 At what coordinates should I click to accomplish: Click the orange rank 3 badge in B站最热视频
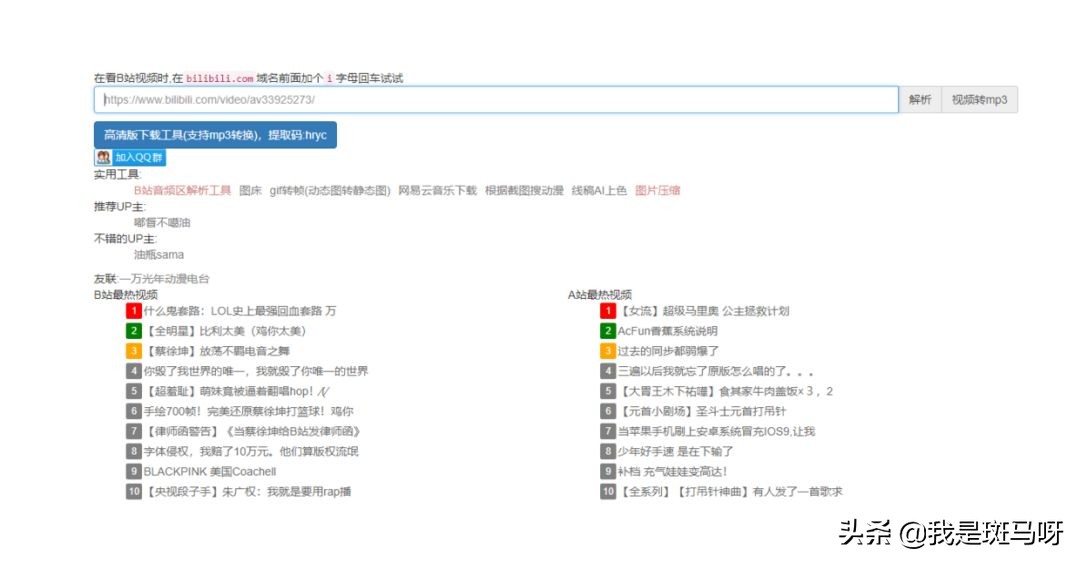point(134,351)
